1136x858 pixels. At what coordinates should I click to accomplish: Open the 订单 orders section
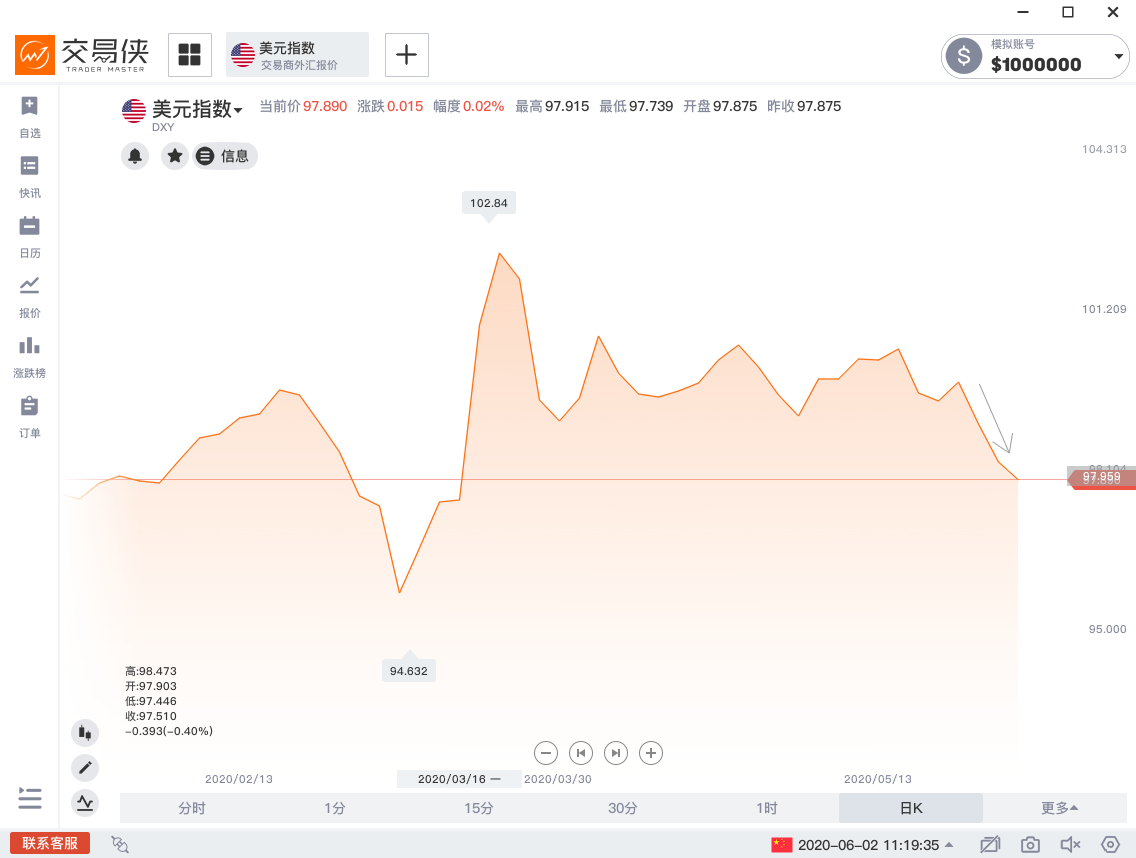(x=30, y=416)
